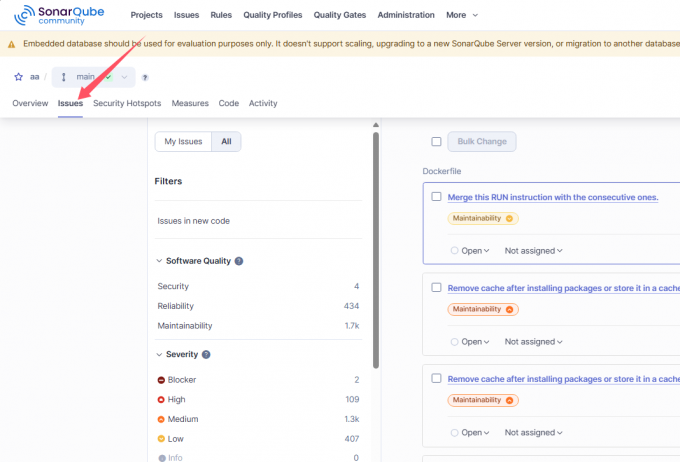Filter issues by Low severity
The height and width of the screenshot is (462, 680).
click(x=258, y=439)
